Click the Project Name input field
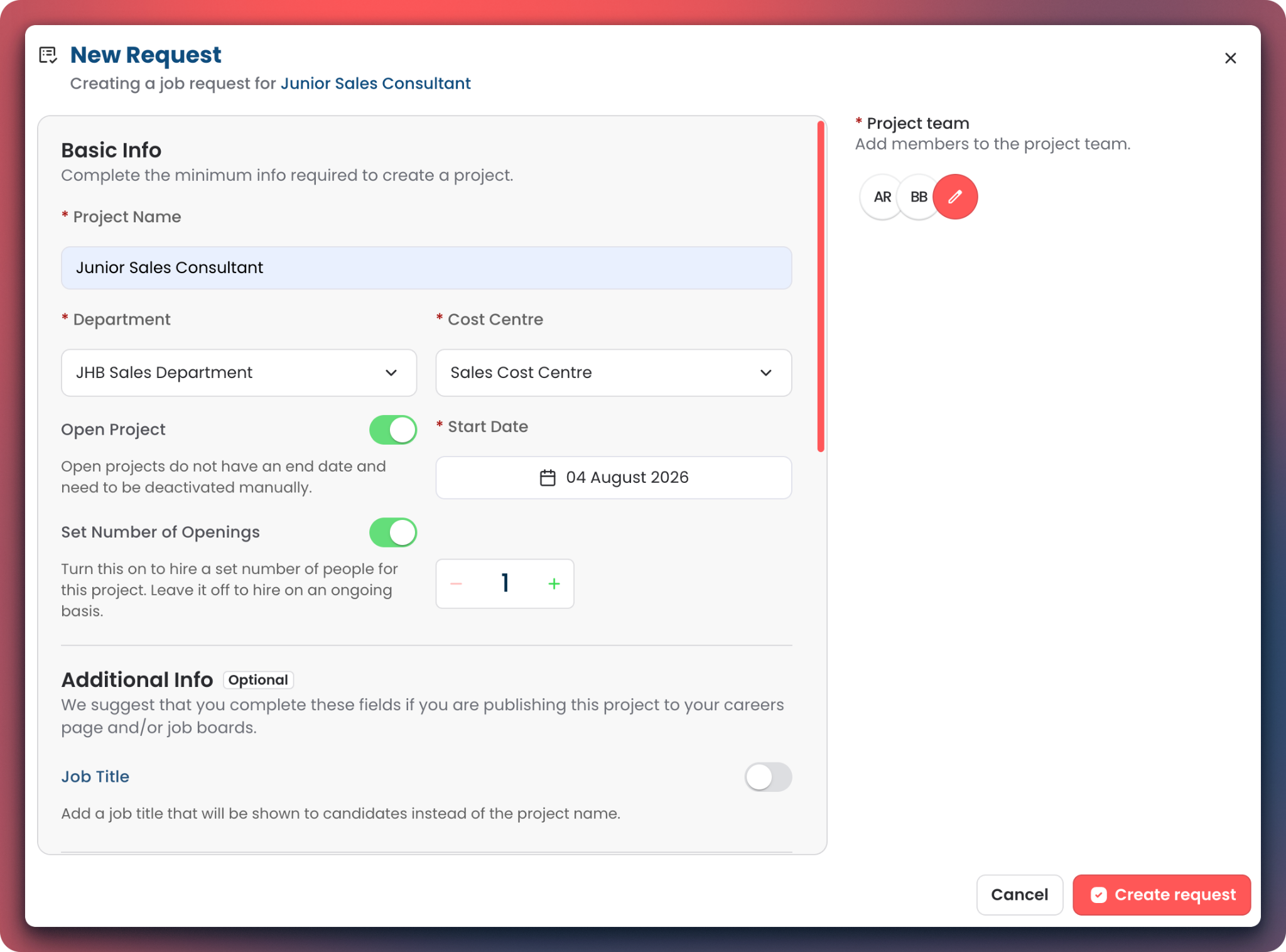Screen dimensions: 1286x952 [x=426, y=268]
